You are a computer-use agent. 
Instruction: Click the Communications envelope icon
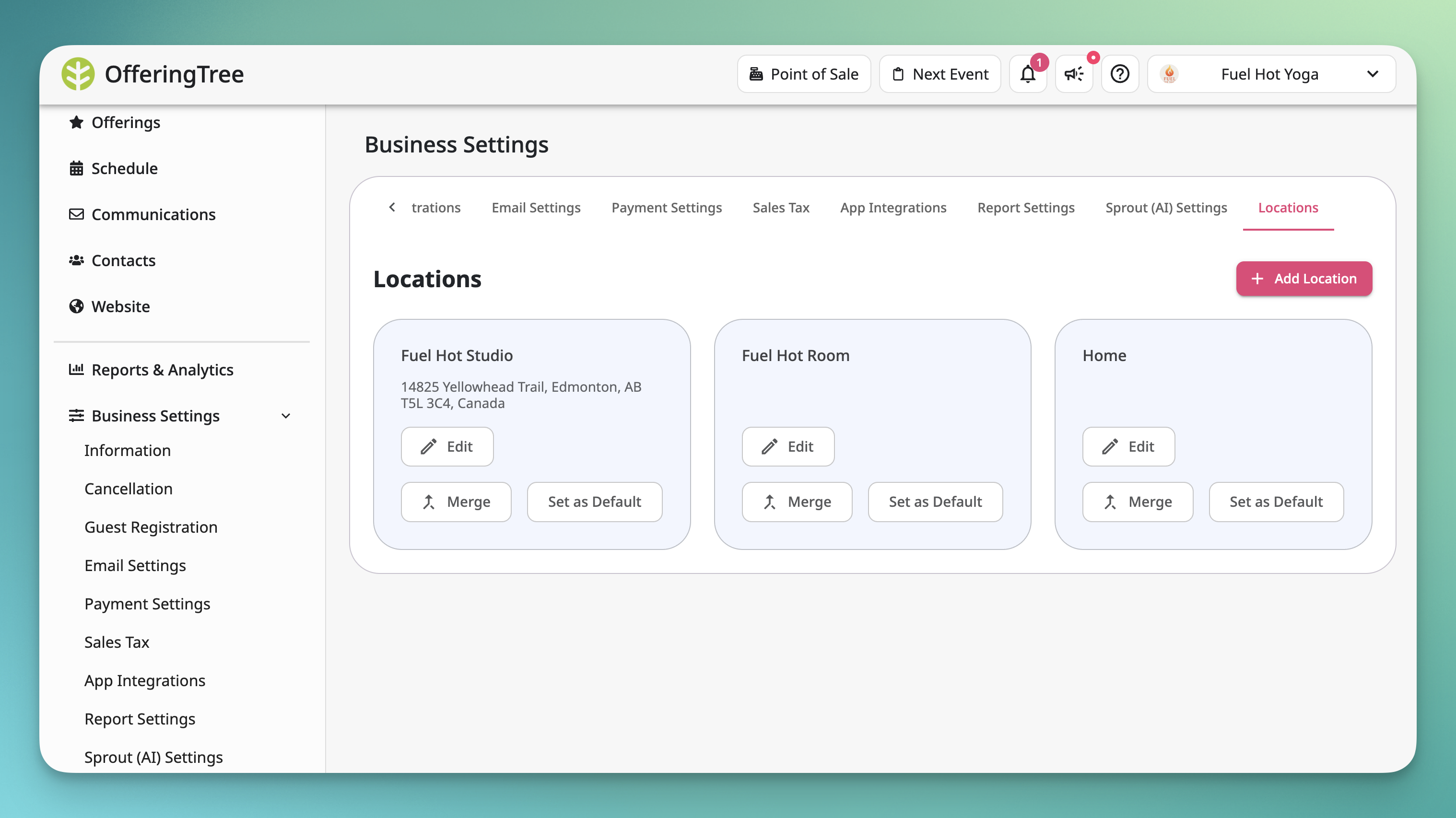point(77,214)
